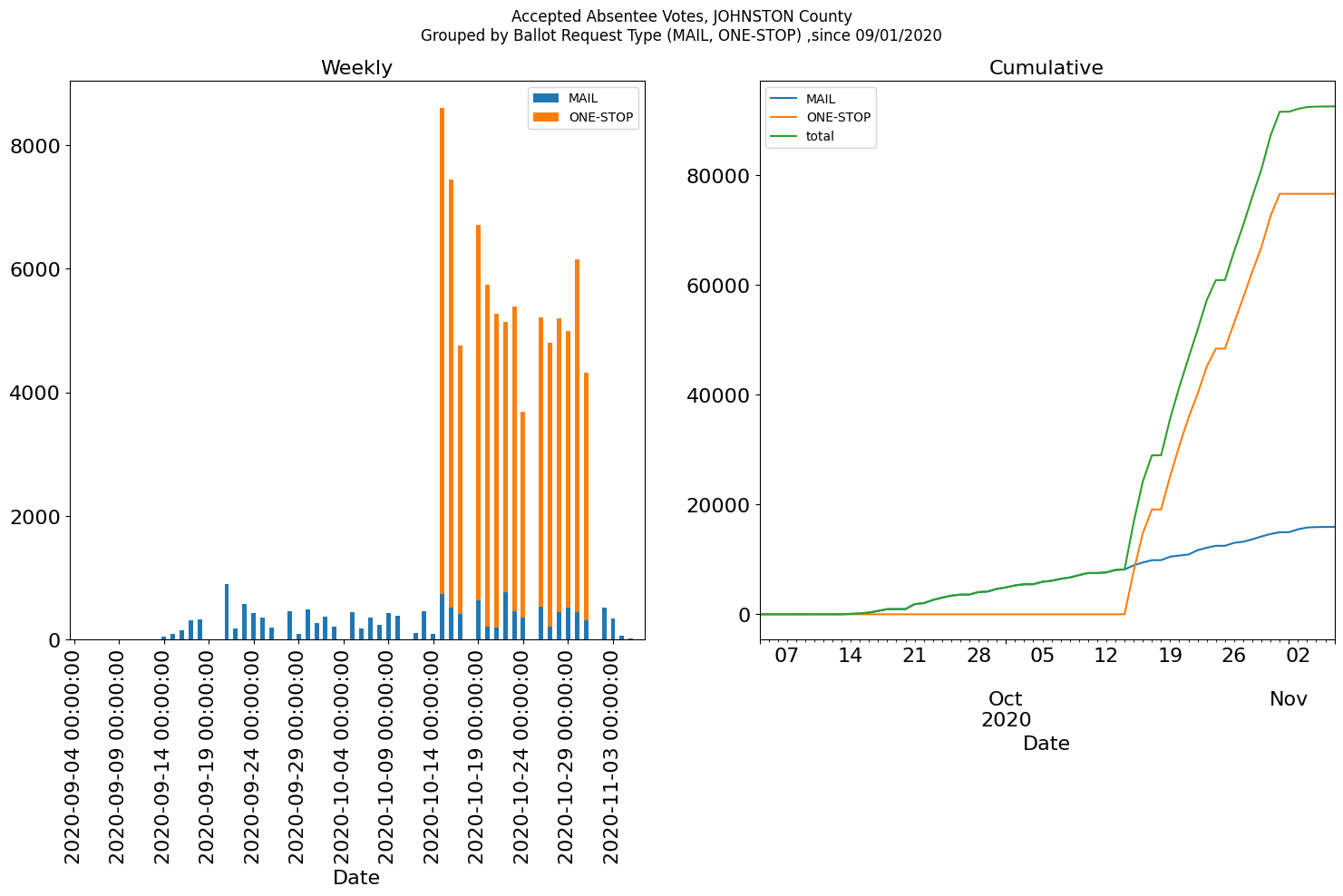Image resolution: width=1343 pixels, height=896 pixels.
Task: Click the Nov month label on the Cumulative axis
Action: coord(1289,699)
